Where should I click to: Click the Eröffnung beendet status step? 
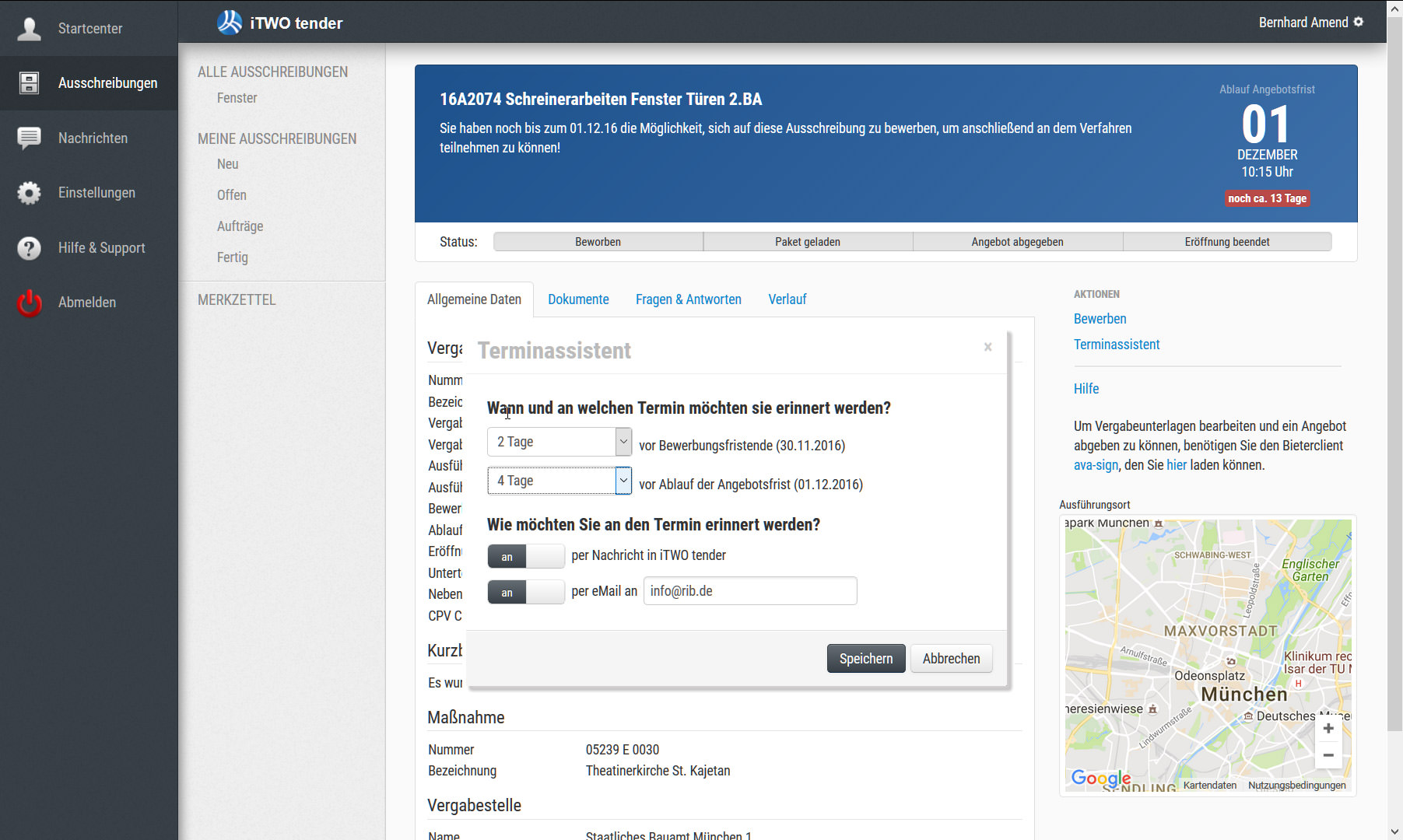(x=1227, y=242)
